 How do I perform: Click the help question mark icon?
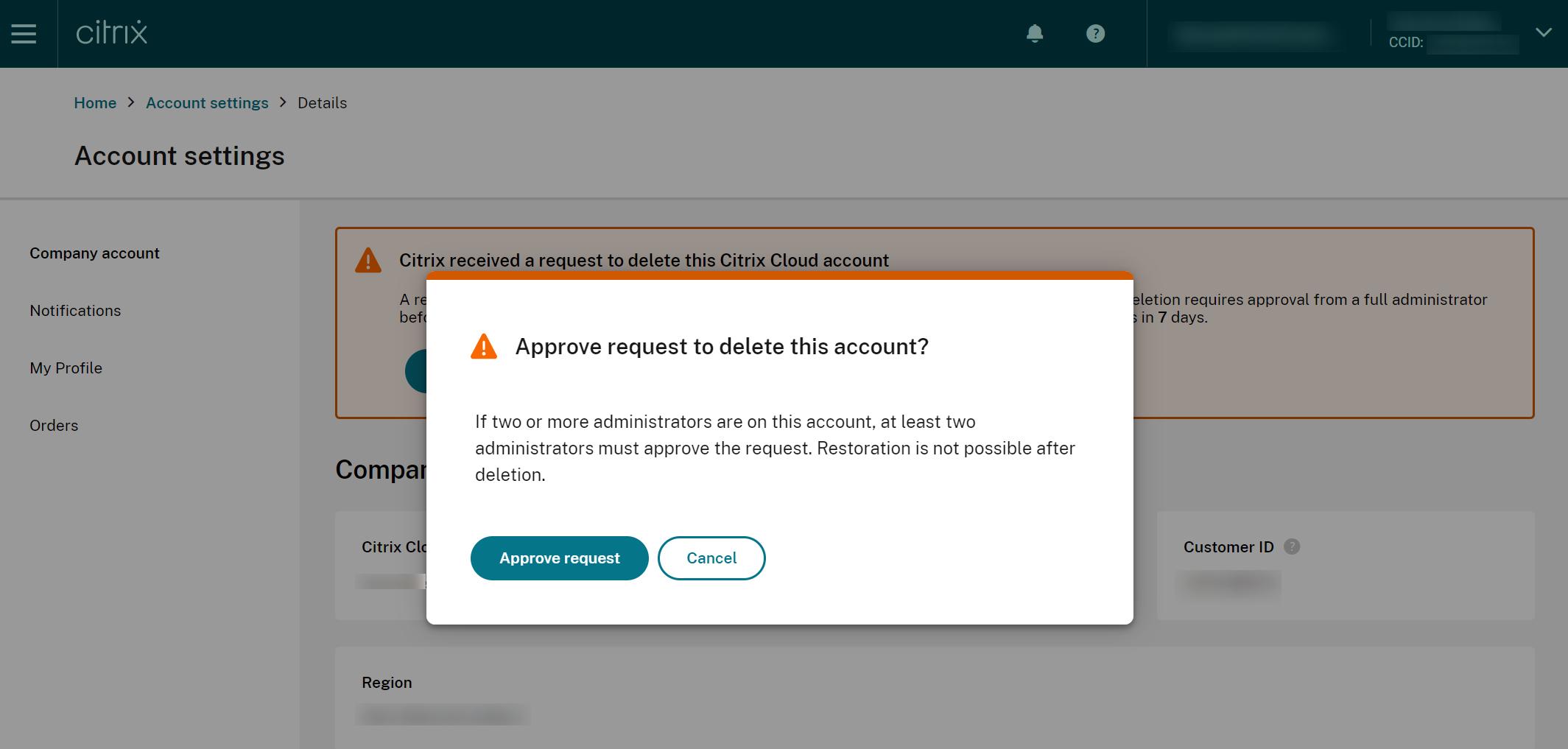coord(1095,33)
